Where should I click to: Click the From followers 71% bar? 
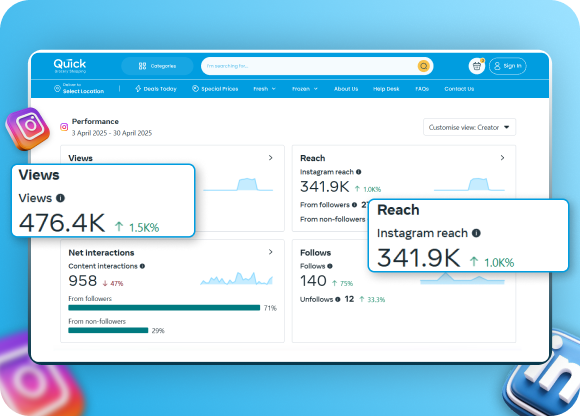pyautogui.click(x=164, y=308)
